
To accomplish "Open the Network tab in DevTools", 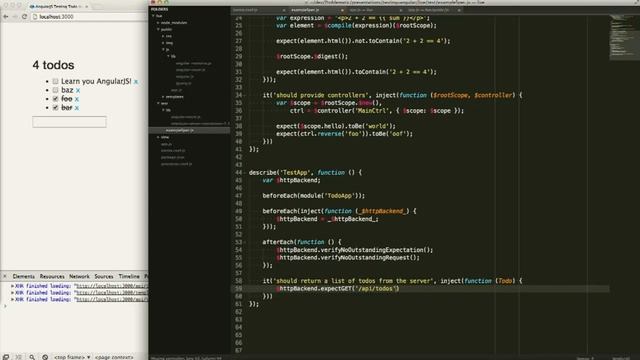I will coord(79,276).
